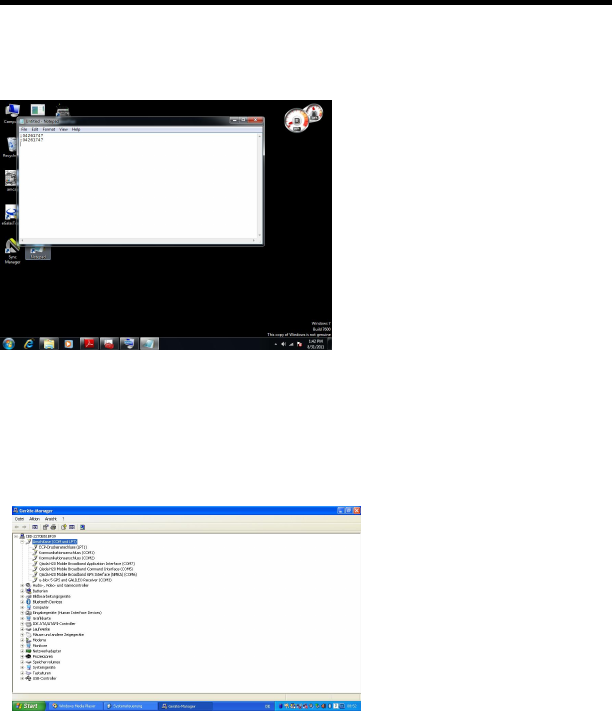Open the Sync Manager desktop shortcut
The width and height of the screenshot is (612, 711).
point(12,251)
